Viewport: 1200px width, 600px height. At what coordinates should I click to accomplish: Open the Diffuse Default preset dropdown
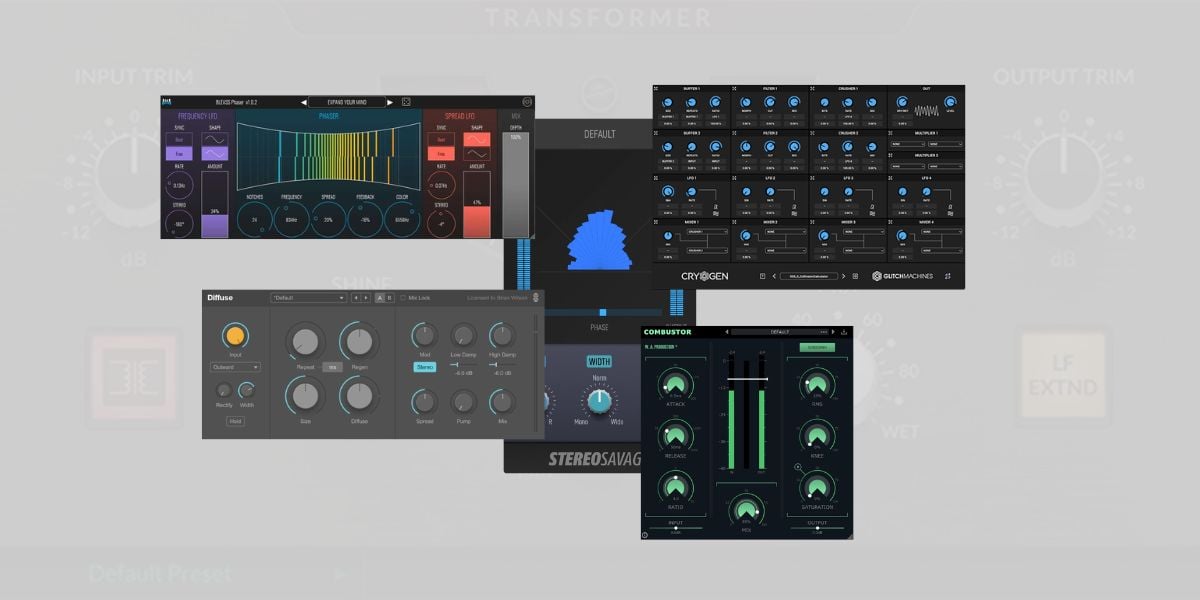(x=308, y=298)
